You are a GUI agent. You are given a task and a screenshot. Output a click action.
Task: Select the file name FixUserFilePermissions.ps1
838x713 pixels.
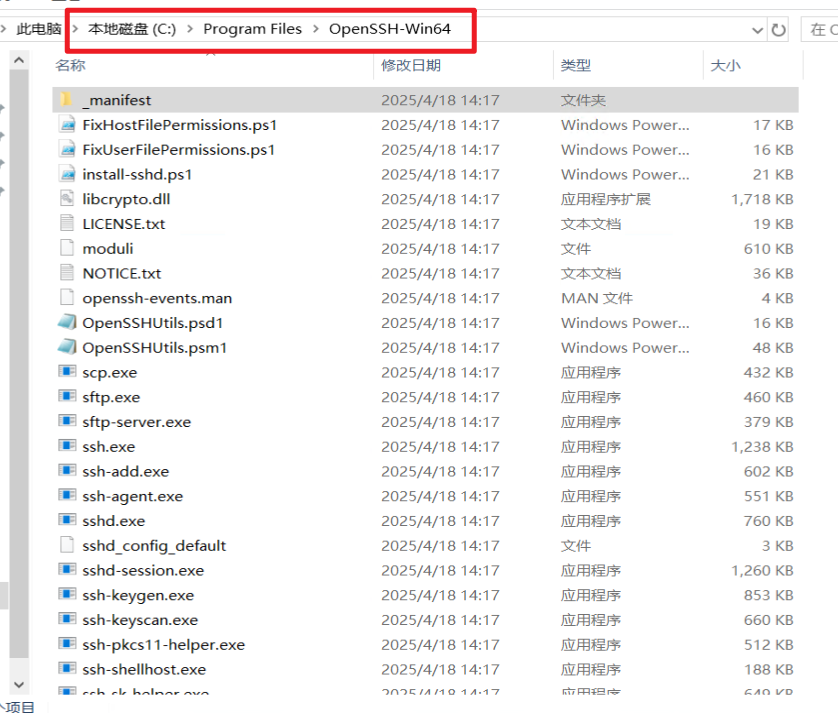pos(179,150)
